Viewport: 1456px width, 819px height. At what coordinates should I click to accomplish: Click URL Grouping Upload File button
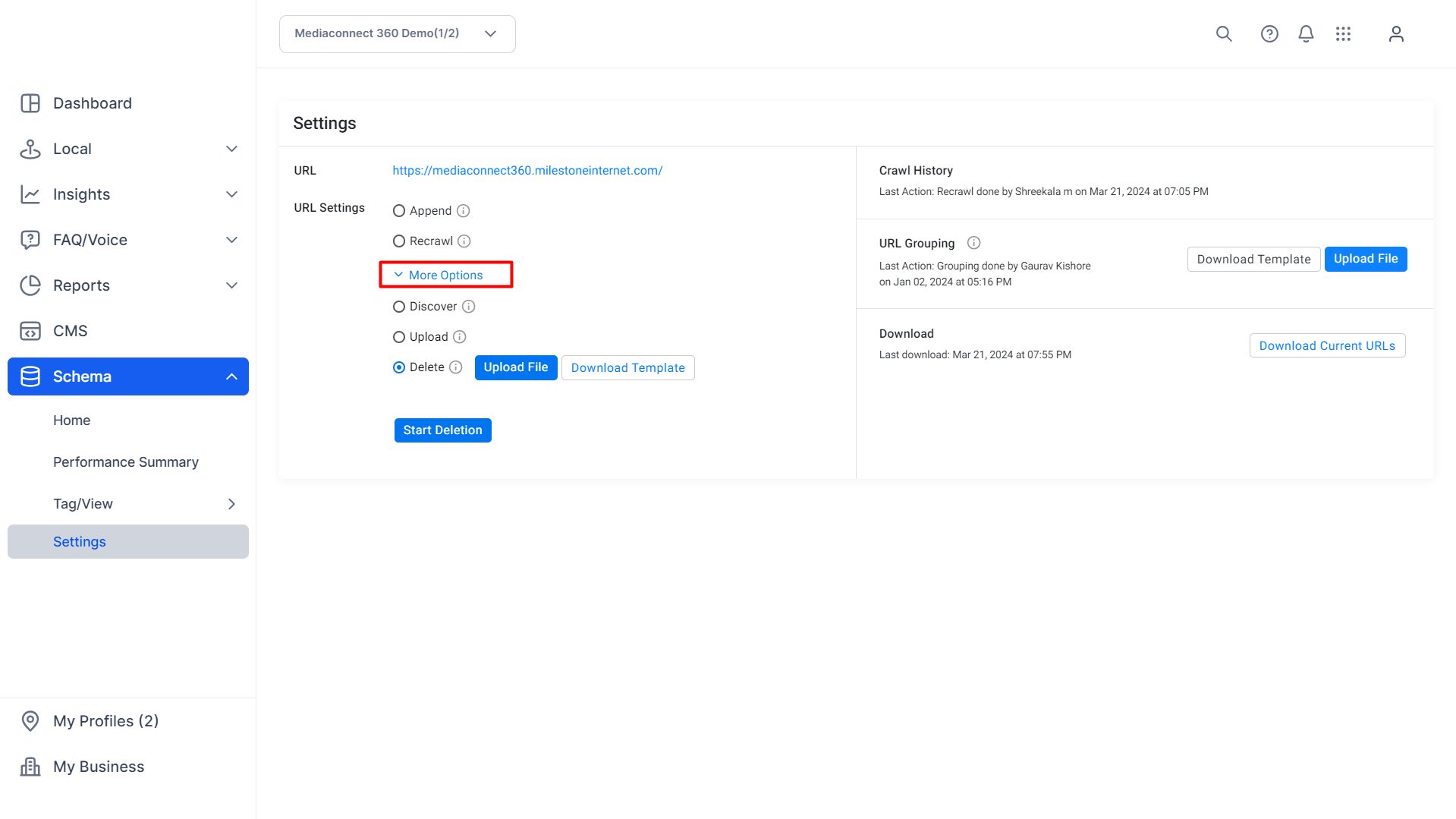tap(1366, 259)
